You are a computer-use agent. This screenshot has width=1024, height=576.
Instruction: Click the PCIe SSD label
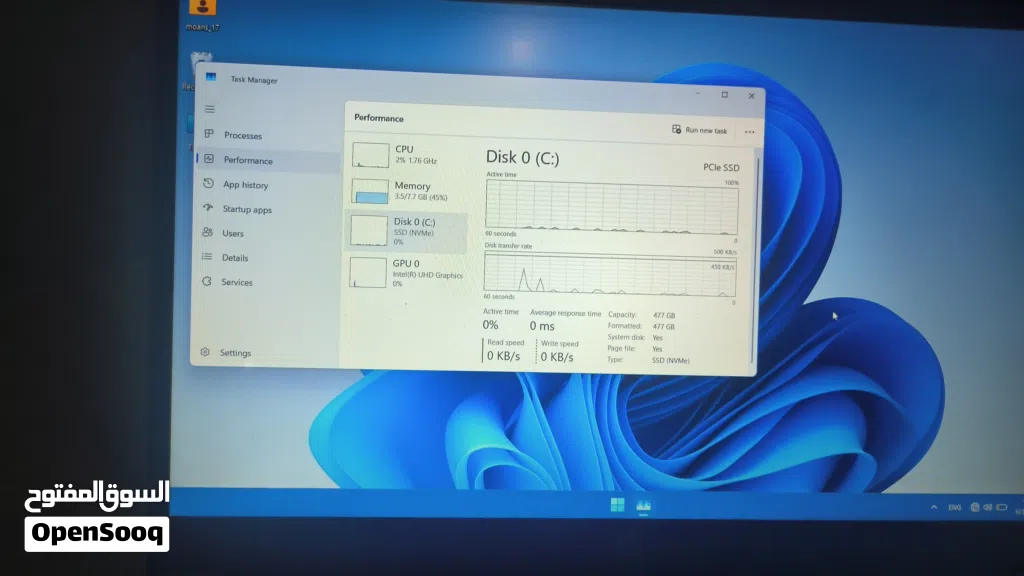tap(721, 168)
